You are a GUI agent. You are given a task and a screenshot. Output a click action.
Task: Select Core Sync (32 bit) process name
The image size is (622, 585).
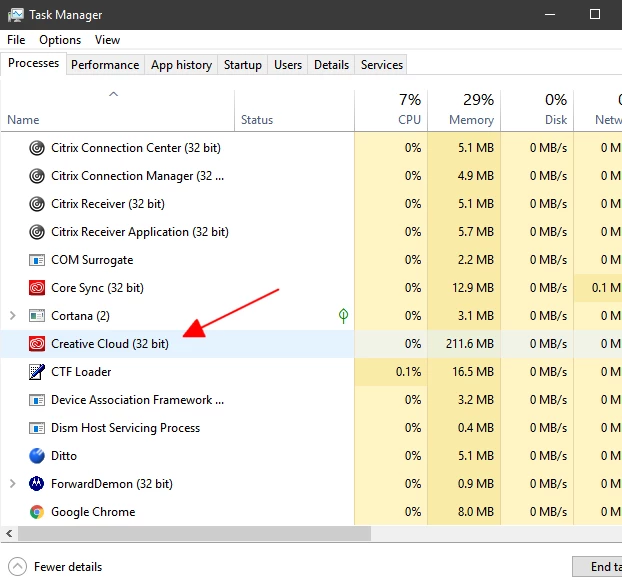[97, 288]
